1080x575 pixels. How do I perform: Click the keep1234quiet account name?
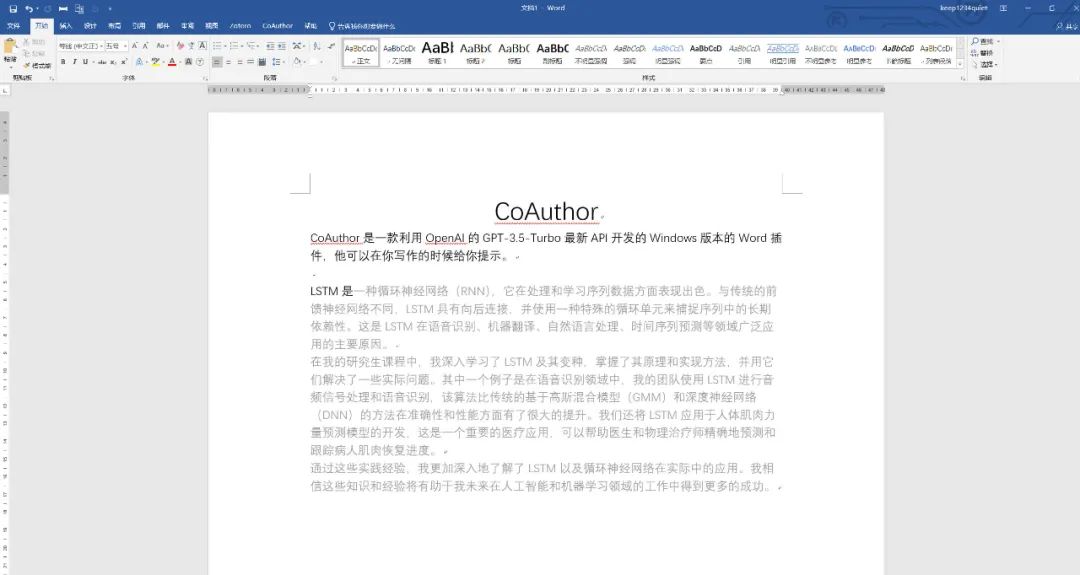pyautogui.click(x=963, y=8)
